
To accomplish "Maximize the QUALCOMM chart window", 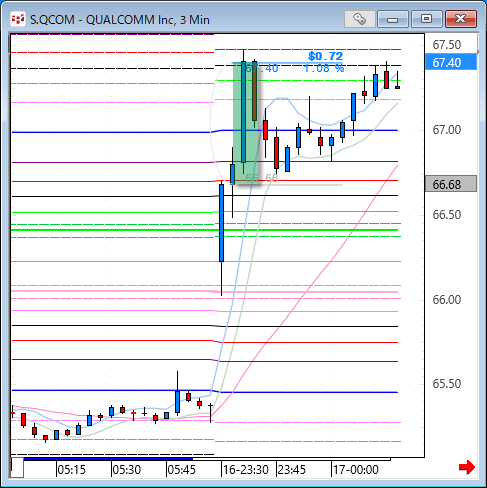I will coord(427,19).
